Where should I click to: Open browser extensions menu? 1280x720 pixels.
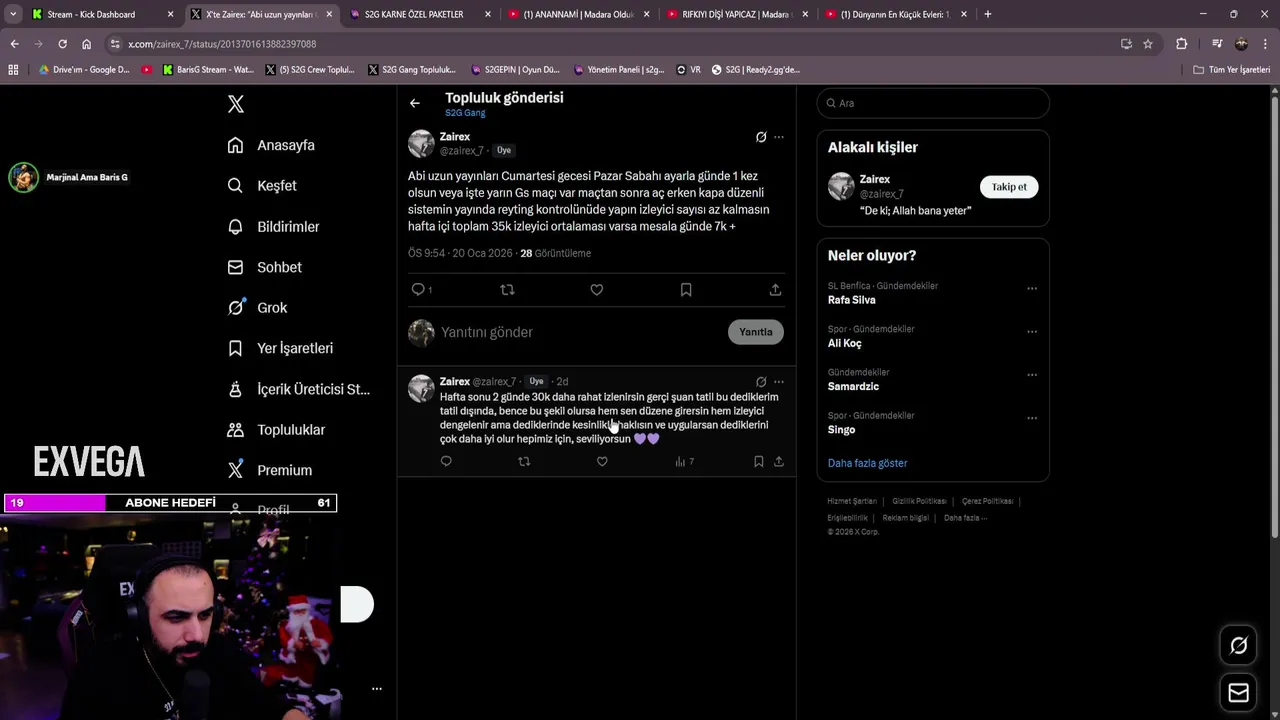(1182, 44)
